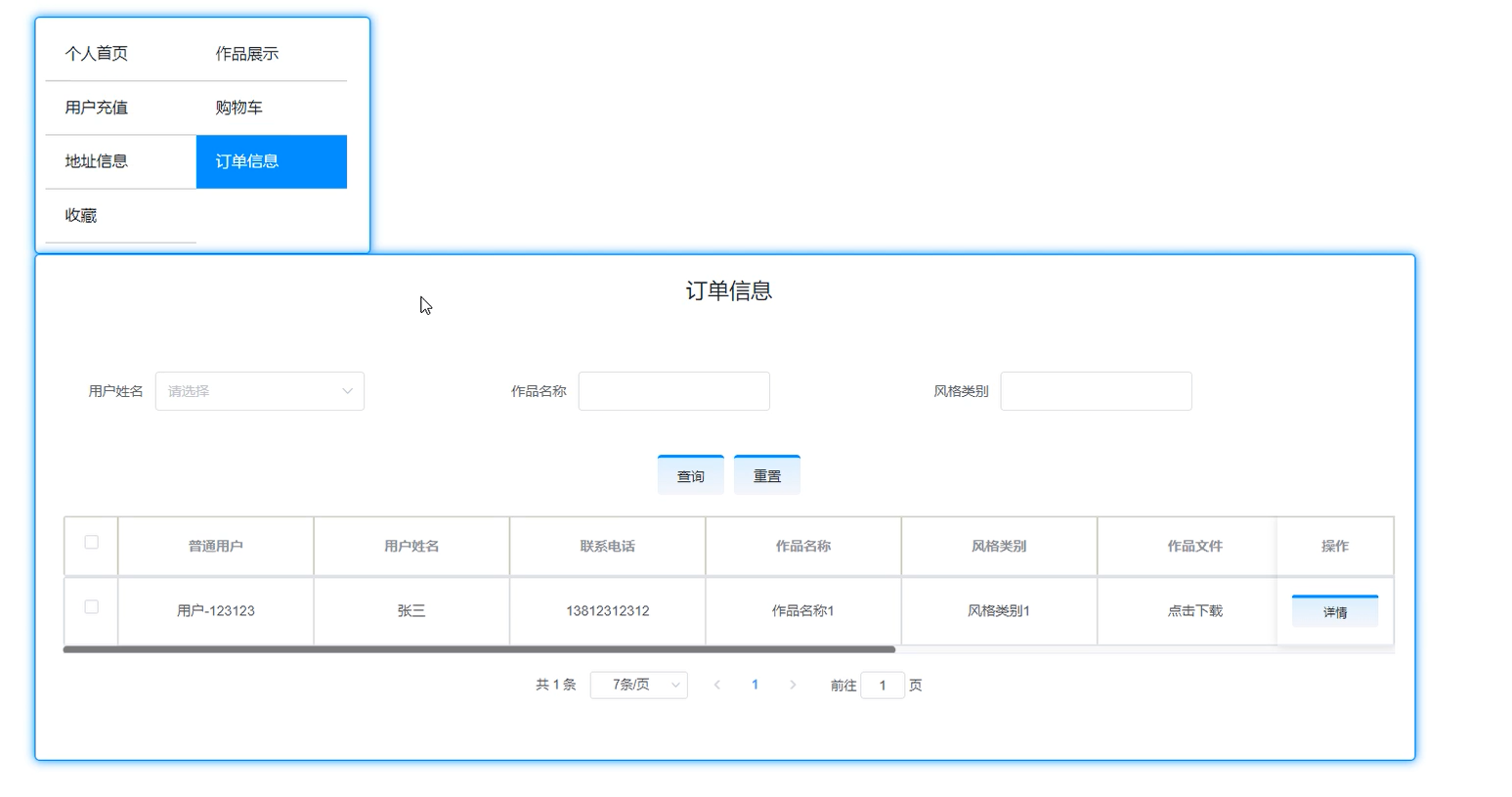1512x797 pixels.
Task: Click the cell 风格类别1
Action: 999,611
